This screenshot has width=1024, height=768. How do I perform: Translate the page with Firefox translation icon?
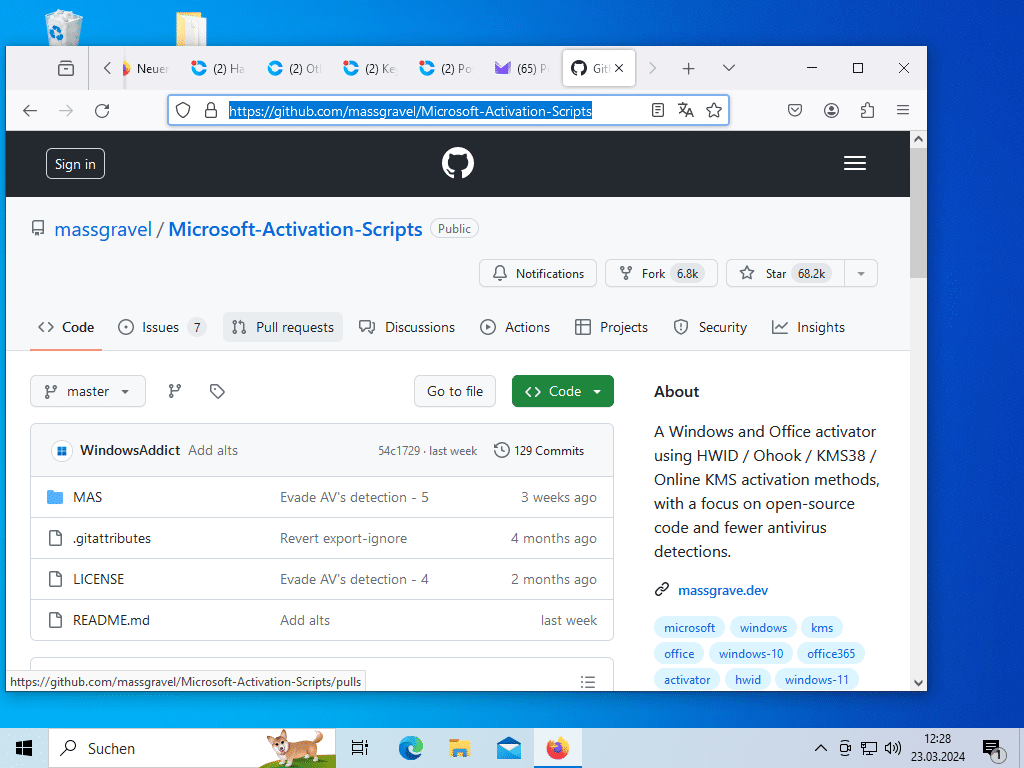point(685,110)
